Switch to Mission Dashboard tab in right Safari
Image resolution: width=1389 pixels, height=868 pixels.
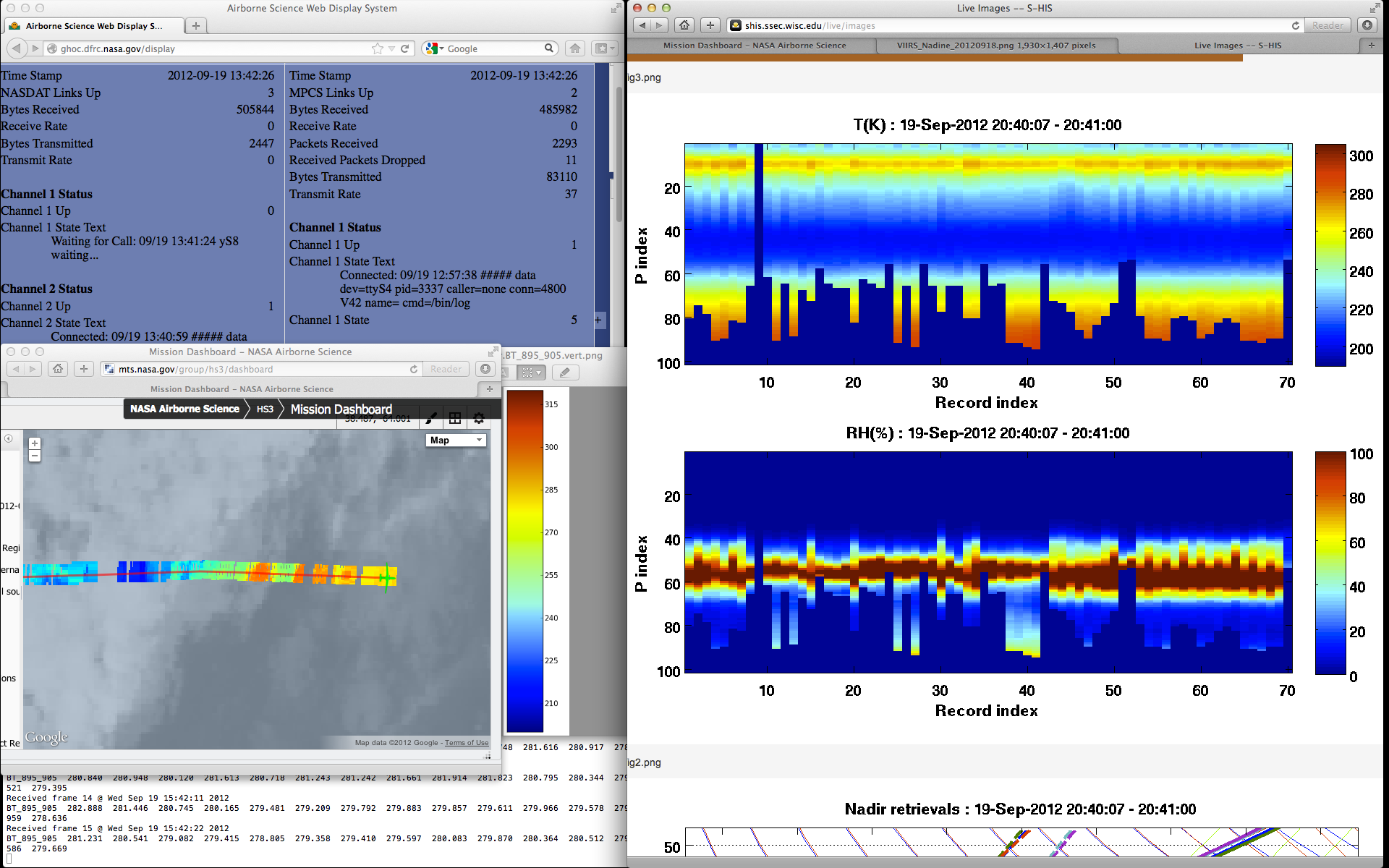754,45
